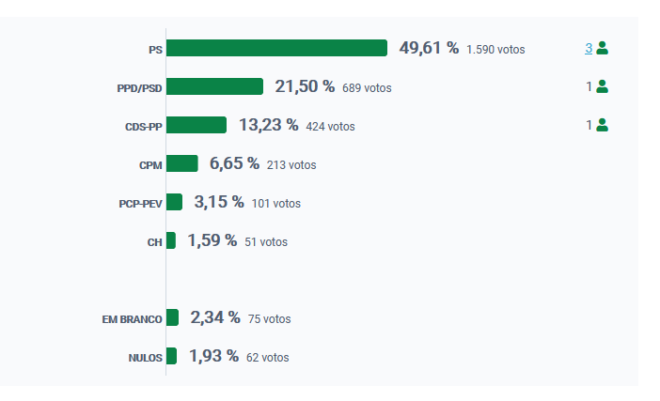The height and width of the screenshot is (401, 660).
Task: Click the person icon in PS row
Action: [x=602, y=48]
